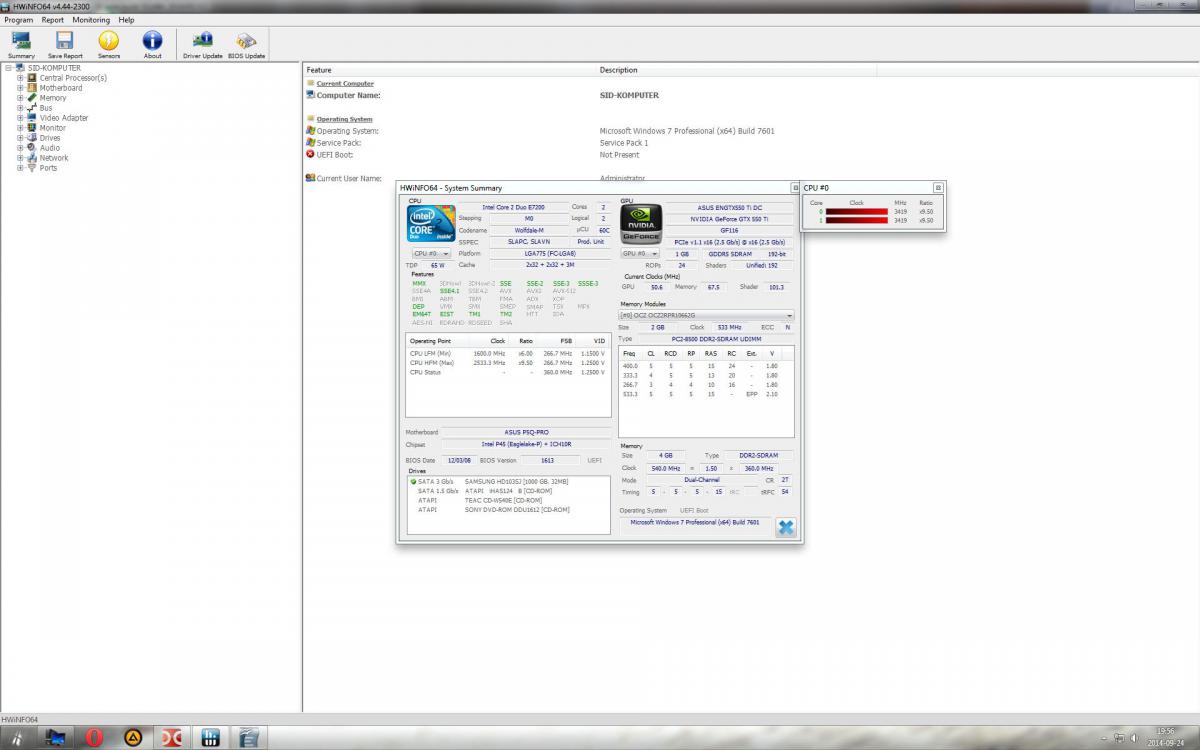Click the small button in System Summary title bar
The image size is (1200, 750).
796,188
